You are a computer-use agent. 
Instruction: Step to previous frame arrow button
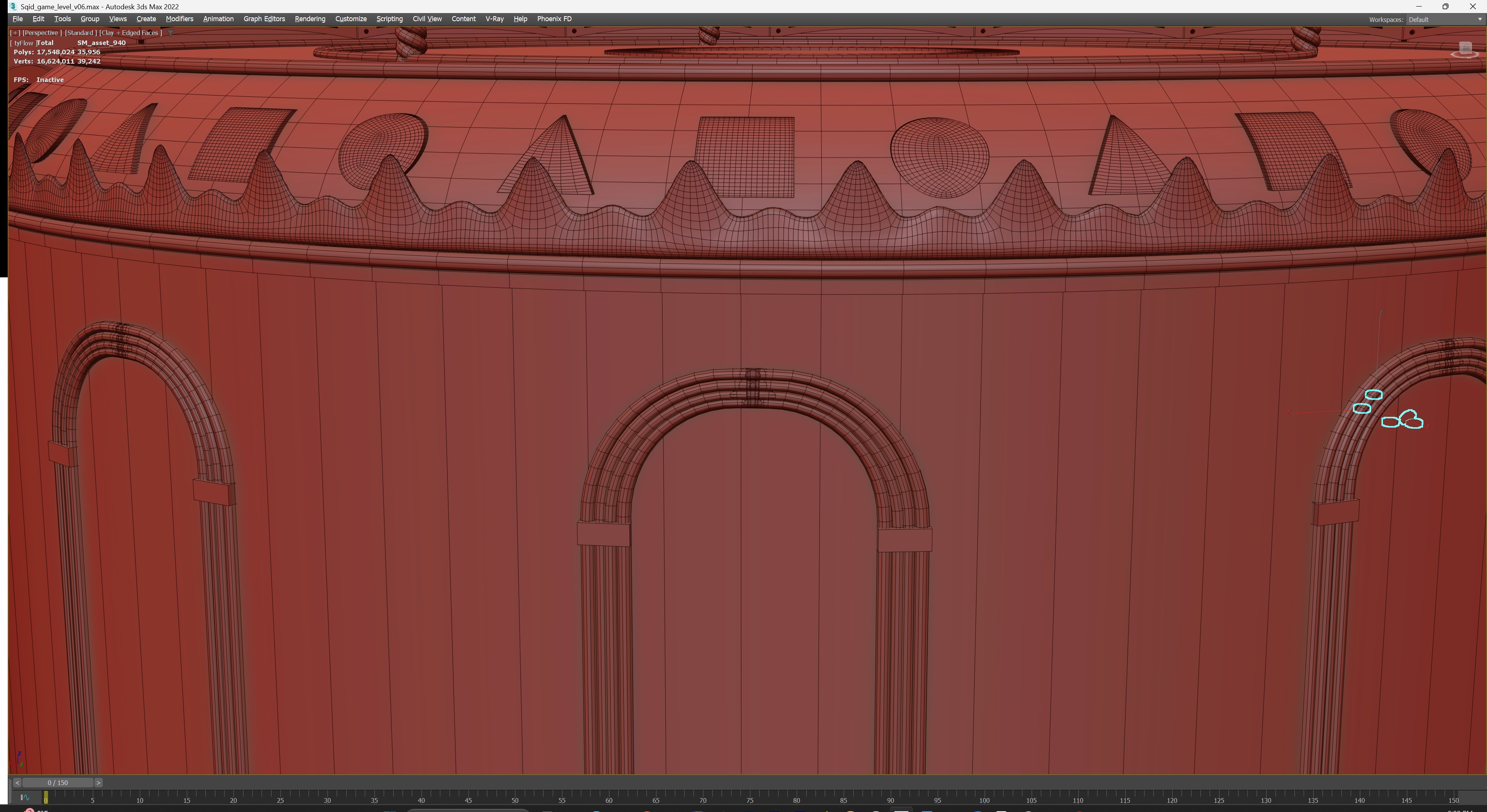[17, 783]
